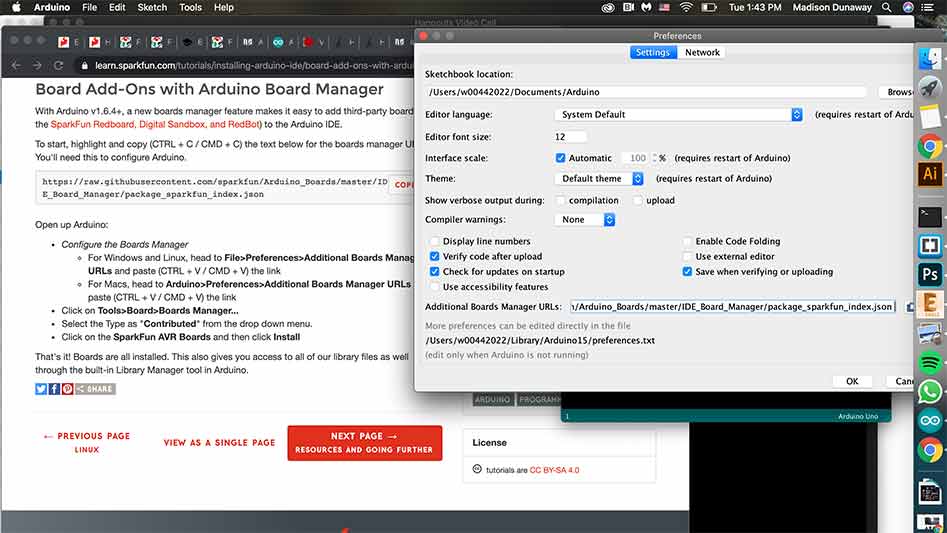947x533 pixels.
Task: Enable Code Folding checkbox
Action: (687, 241)
